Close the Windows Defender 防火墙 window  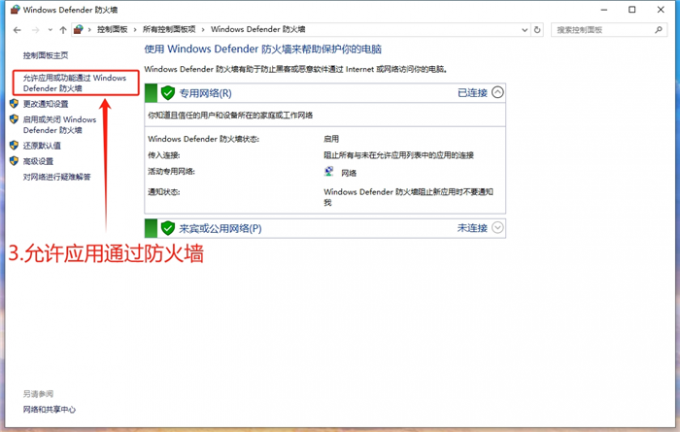[x=661, y=10]
